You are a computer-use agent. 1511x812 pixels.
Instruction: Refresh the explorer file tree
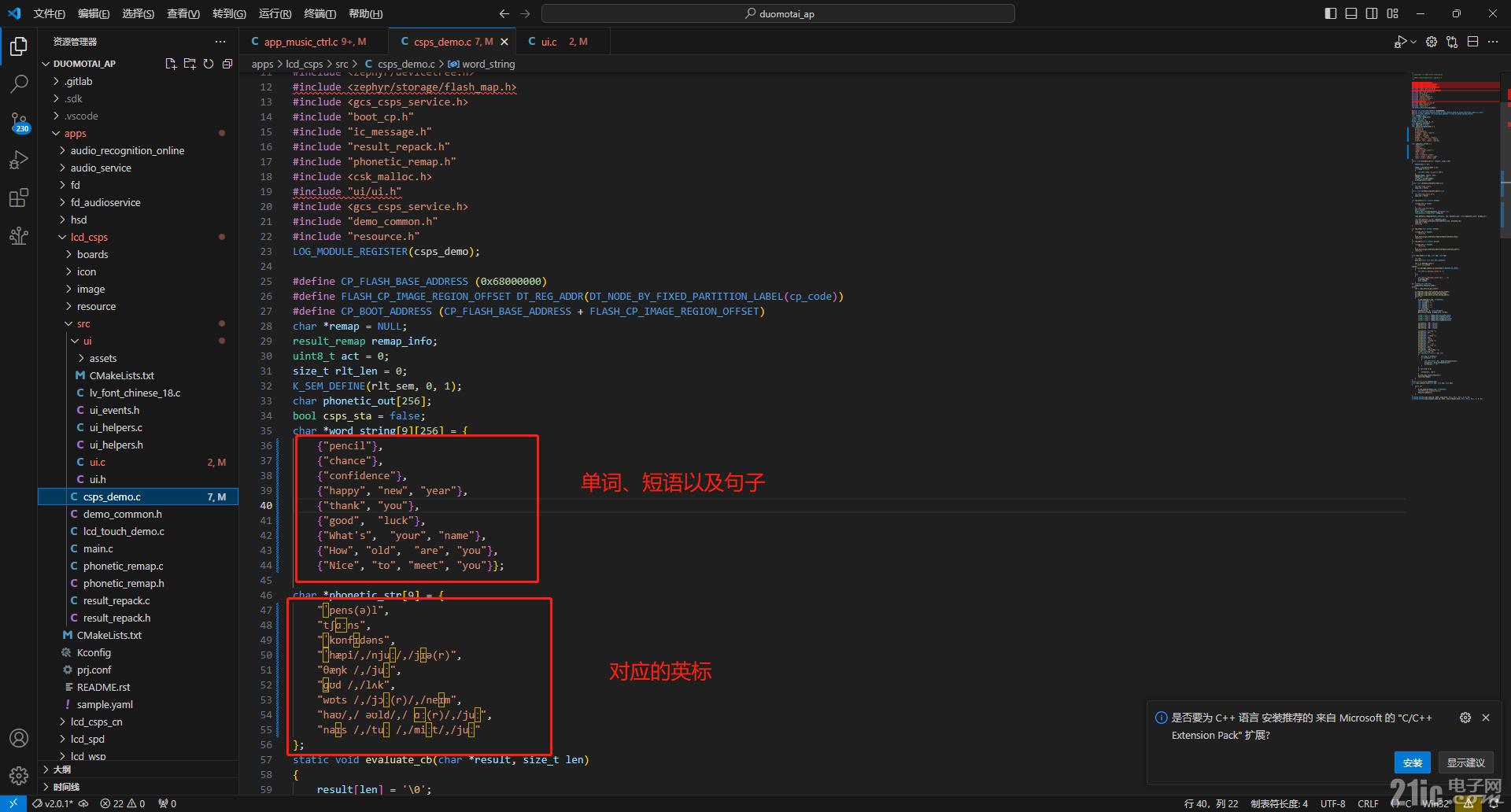coord(209,64)
